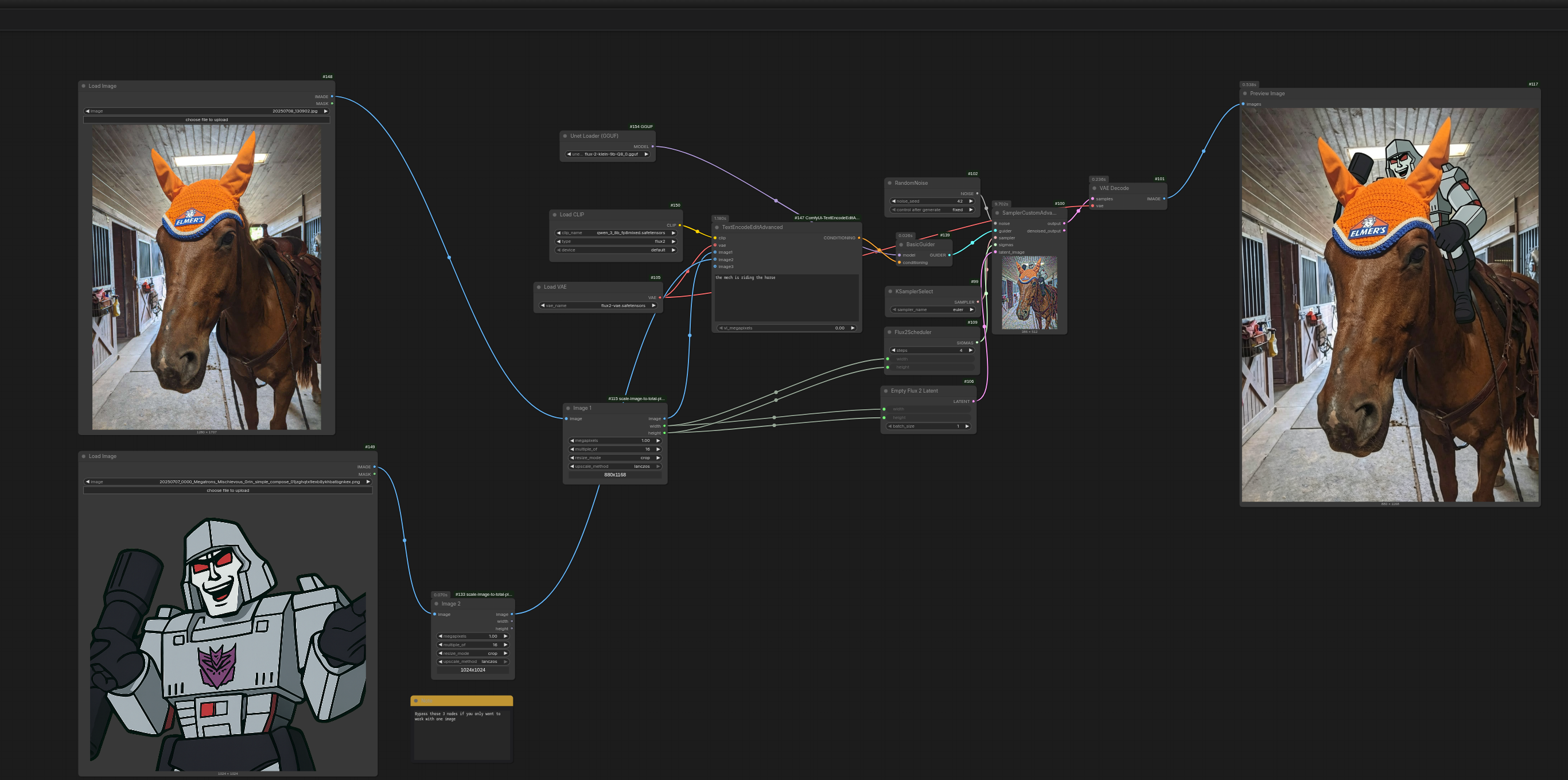Toggle collapse on the yellow Note node
This screenshot has height=780, width=1568.
[416, 700]
